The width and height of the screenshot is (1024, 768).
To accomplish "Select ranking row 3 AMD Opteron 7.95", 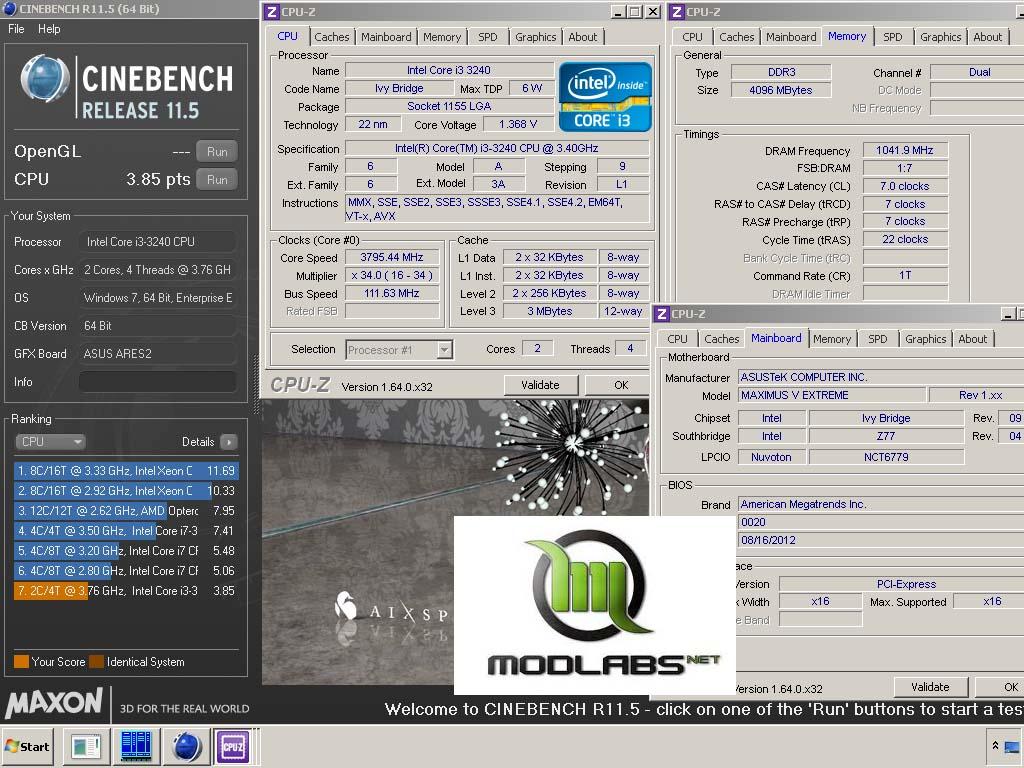I will point(126,511).
